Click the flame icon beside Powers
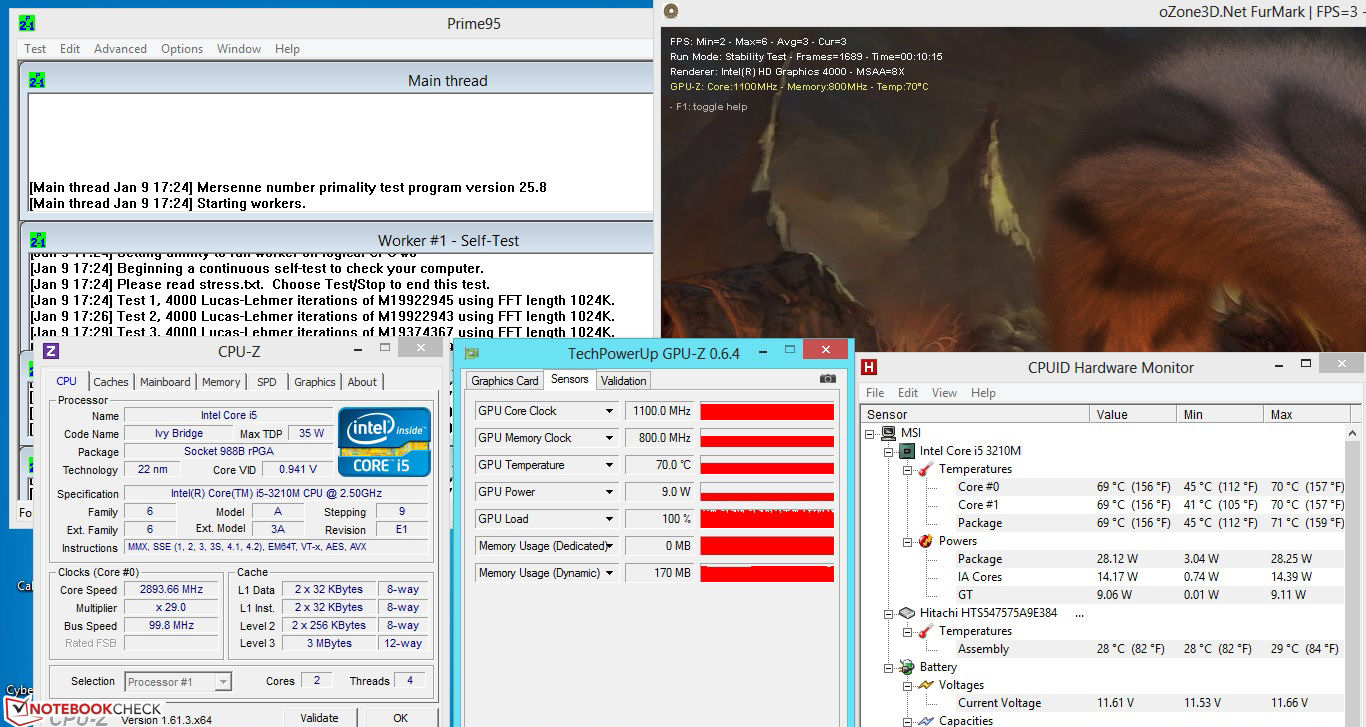1366x727 pixels. tap(925, 541)
